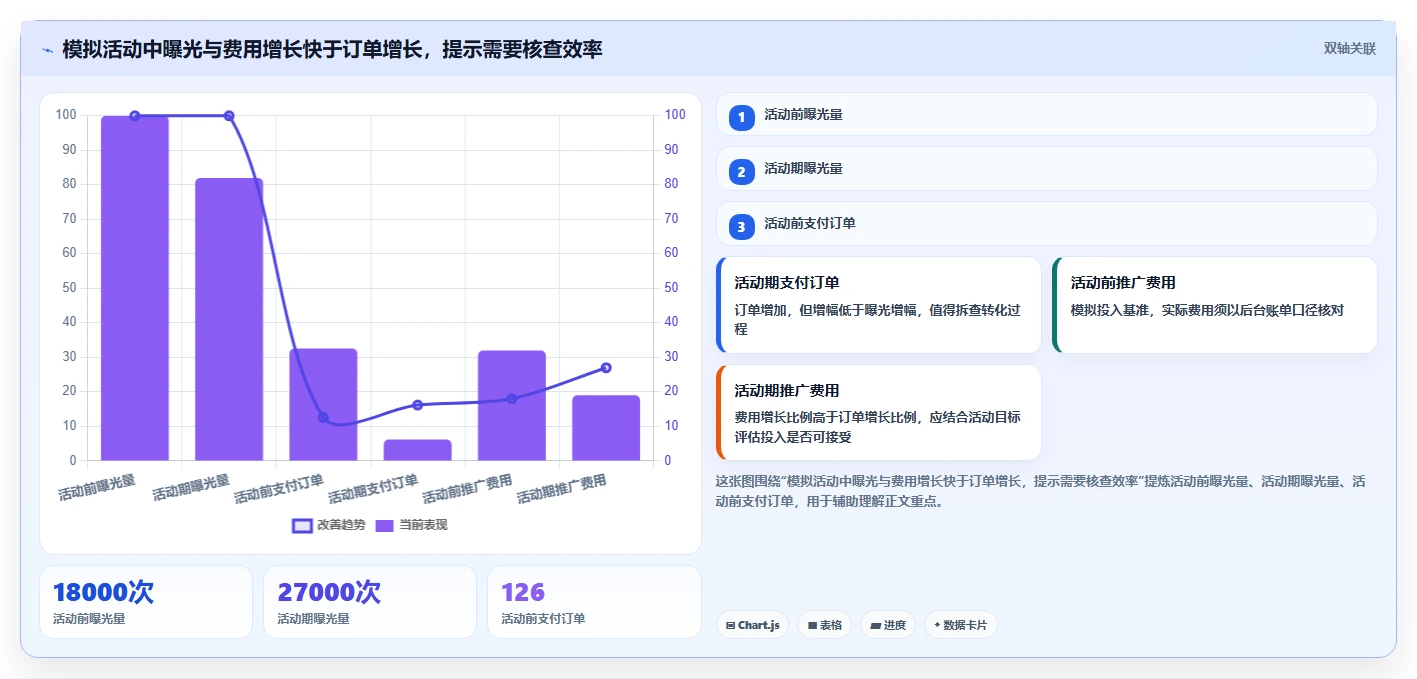Click the 18000次 stat card

146,602
